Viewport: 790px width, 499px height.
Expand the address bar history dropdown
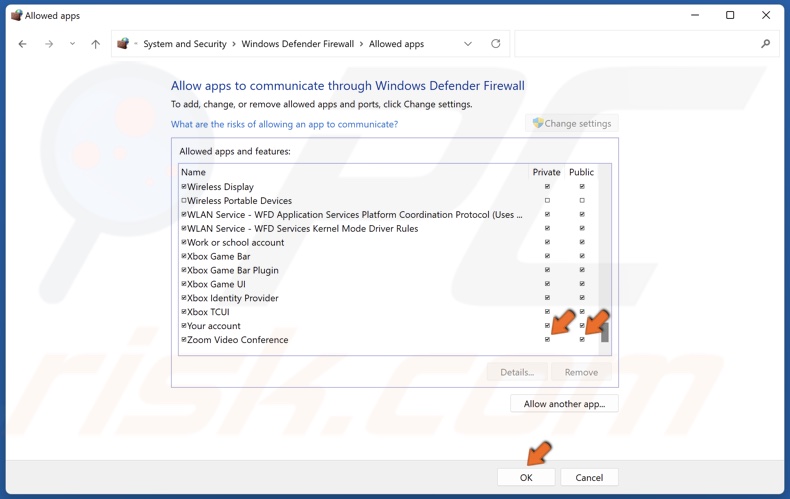click(468, 44)
